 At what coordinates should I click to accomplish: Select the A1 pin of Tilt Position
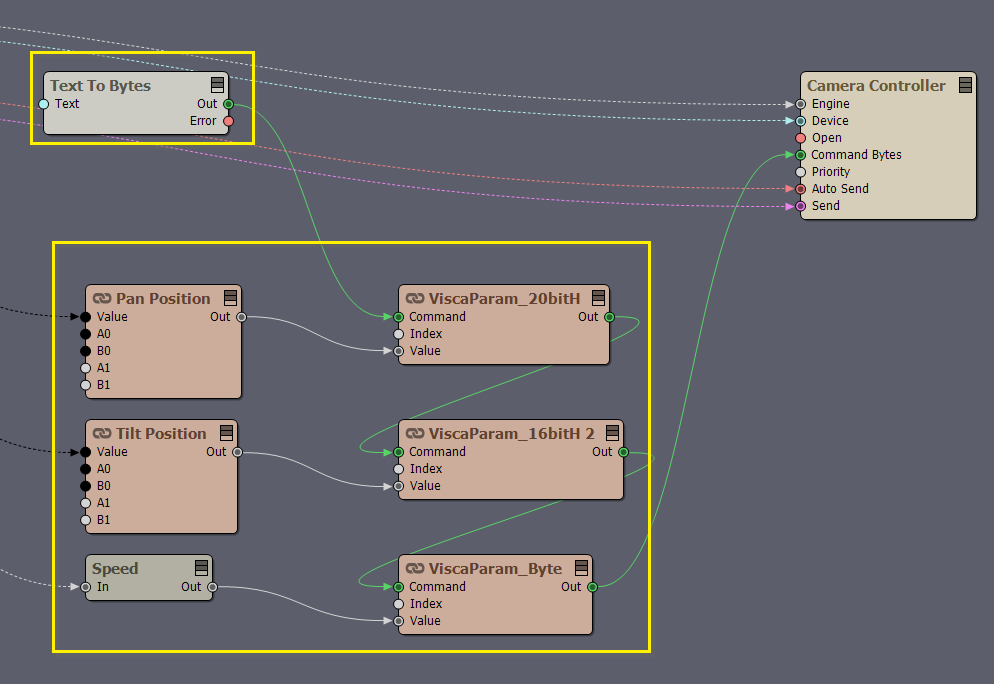[86, 503]
